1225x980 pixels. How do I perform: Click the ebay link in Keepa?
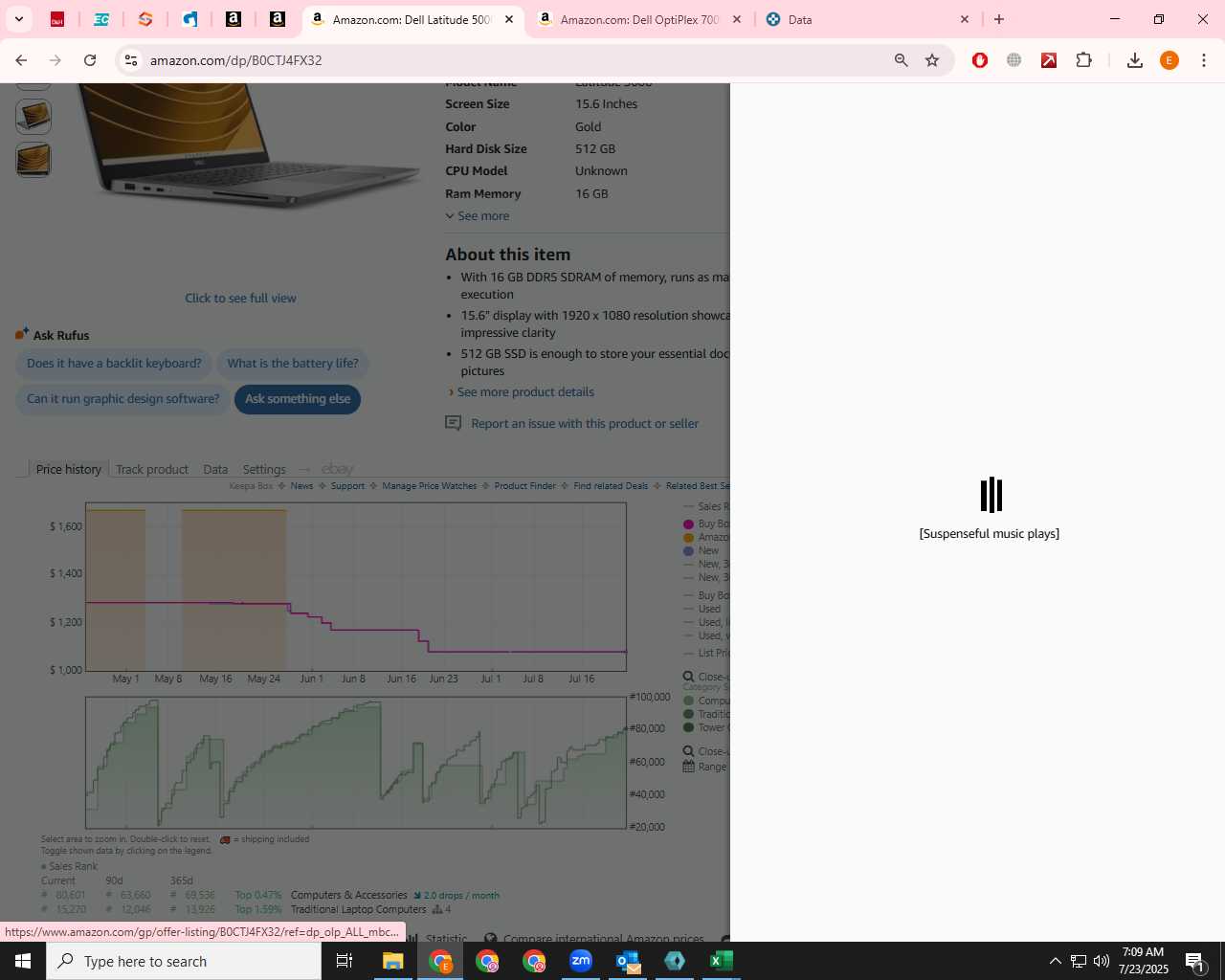click(x=338, y=469)
